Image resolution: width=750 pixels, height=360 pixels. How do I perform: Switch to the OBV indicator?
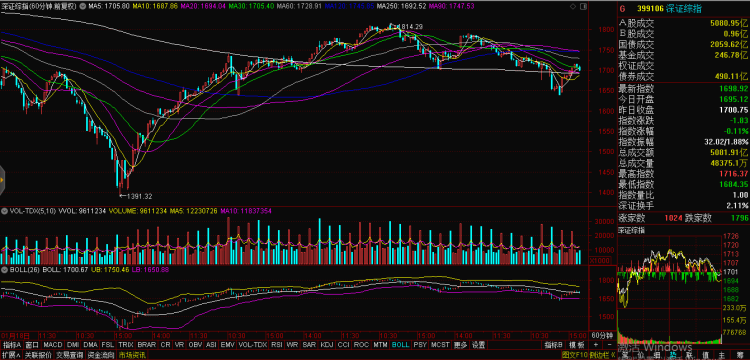pyautogui.click(x=195, y=345)
